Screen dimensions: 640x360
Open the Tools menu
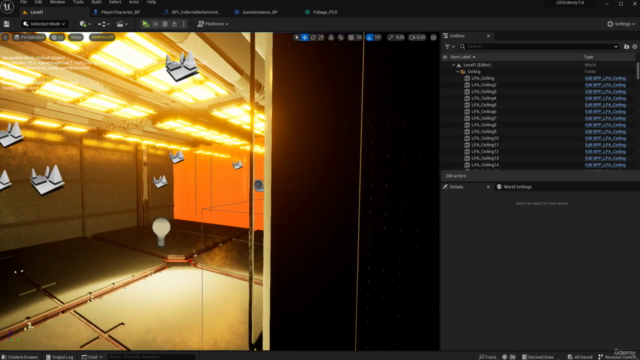(78, 2)
